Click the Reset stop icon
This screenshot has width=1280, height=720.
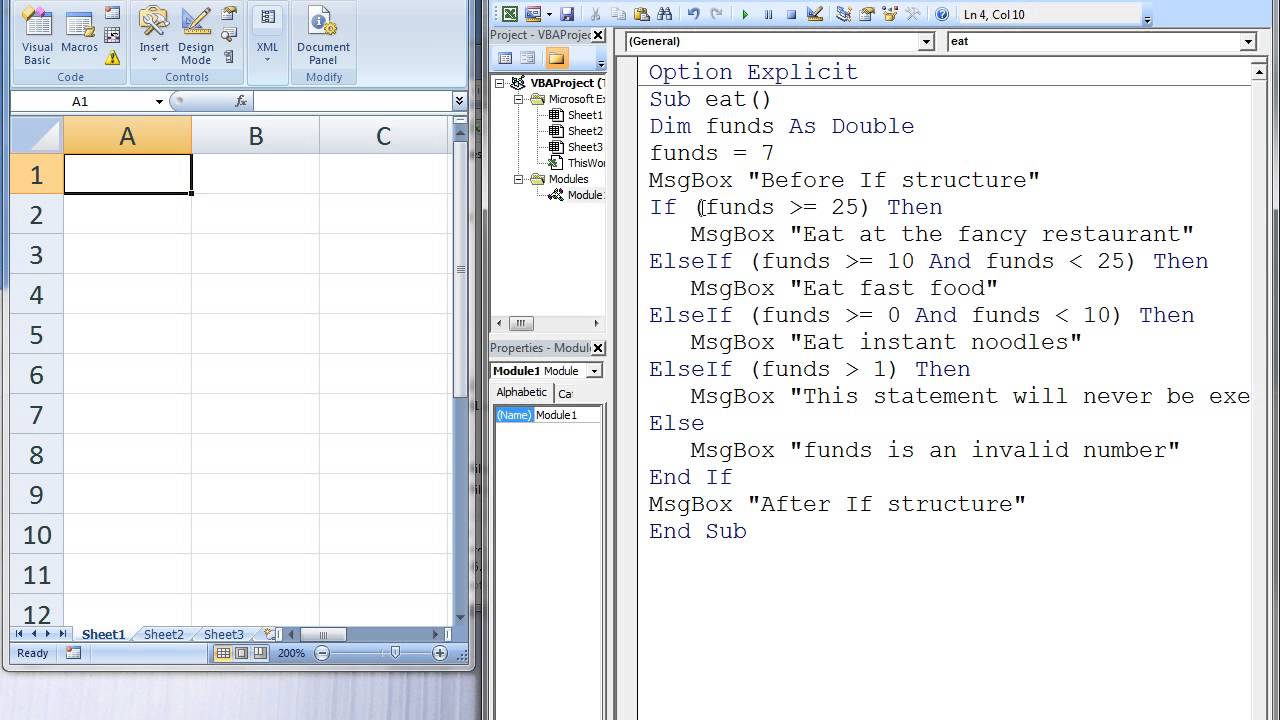click(791, 14)
